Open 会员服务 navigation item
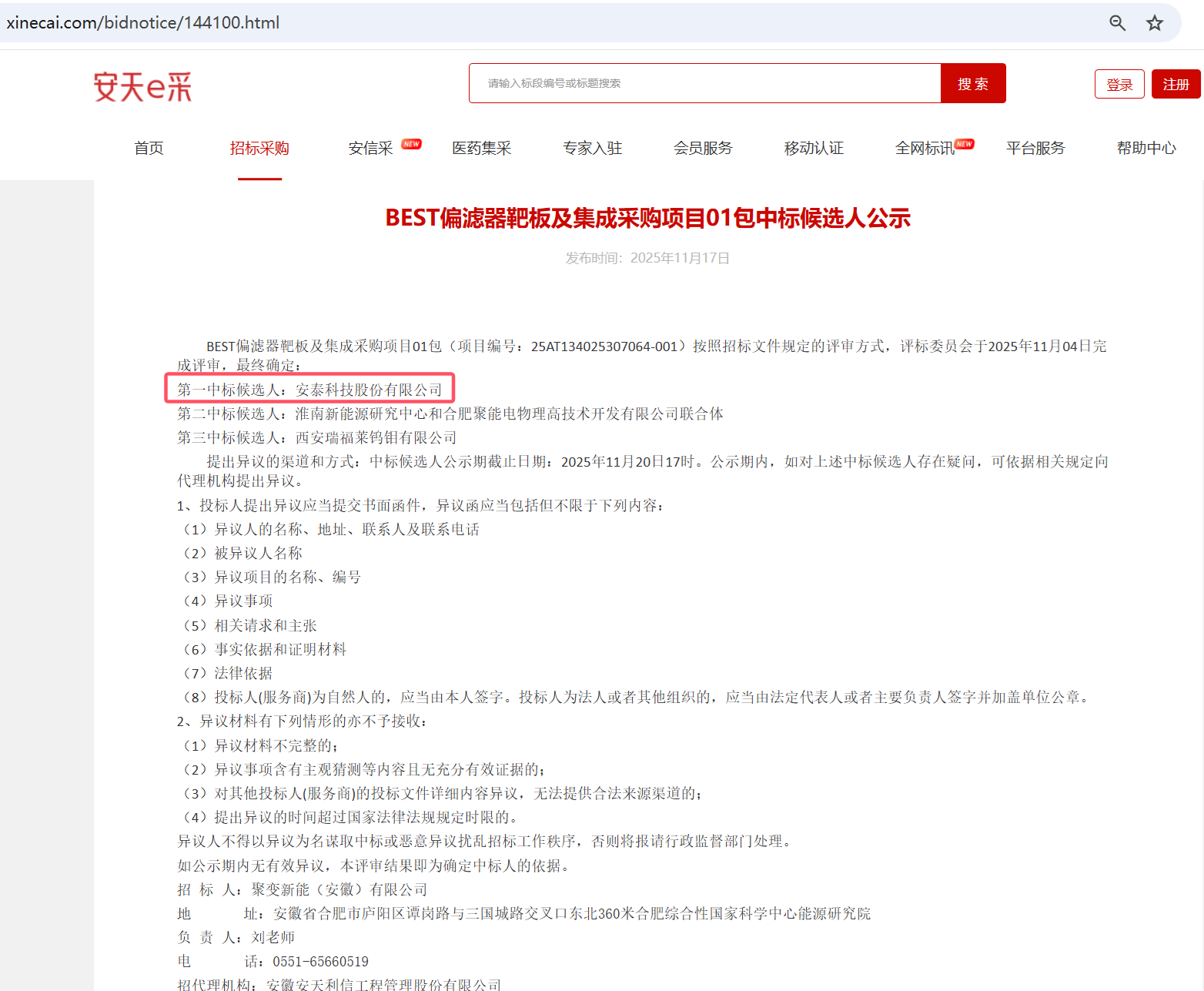The image size is (1204, 991). pyautogui.click(x=703, y=148)
